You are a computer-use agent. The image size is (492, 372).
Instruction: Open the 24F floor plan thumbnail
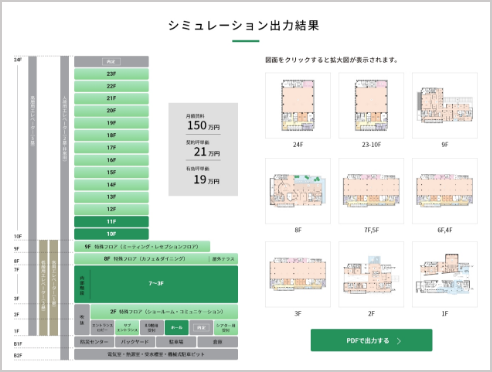pos(298,105)
